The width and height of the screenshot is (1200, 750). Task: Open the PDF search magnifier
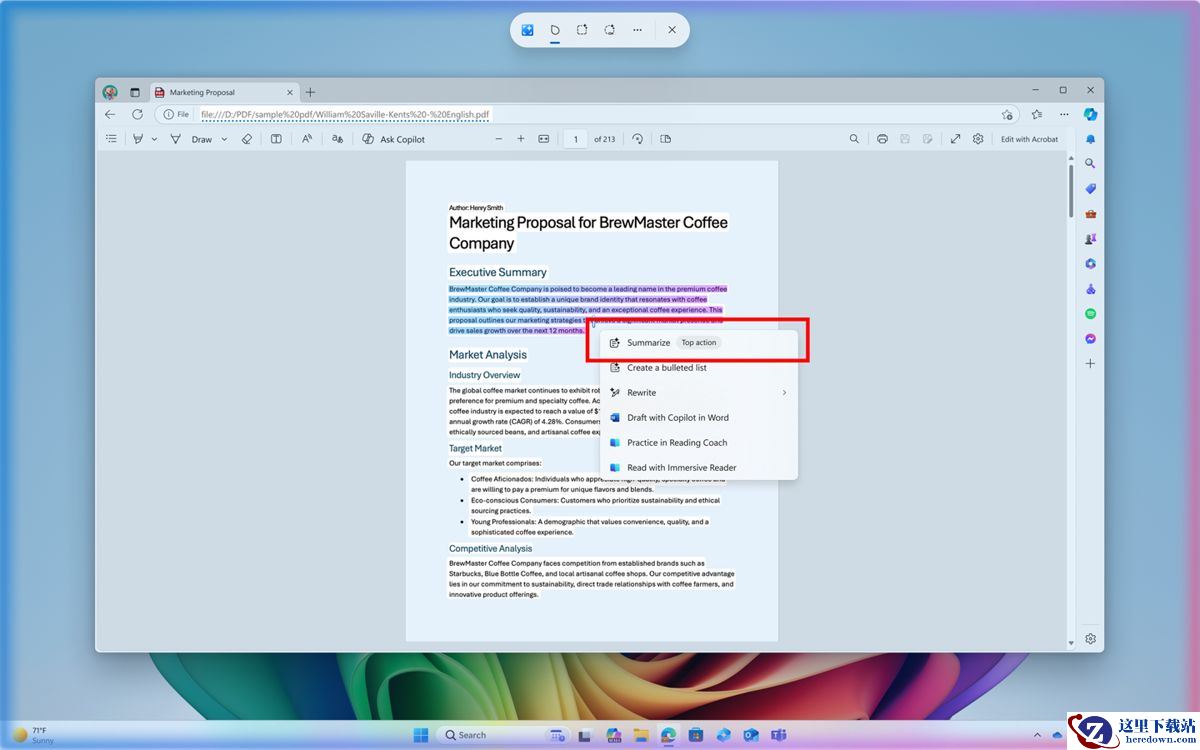click(854, 139)
